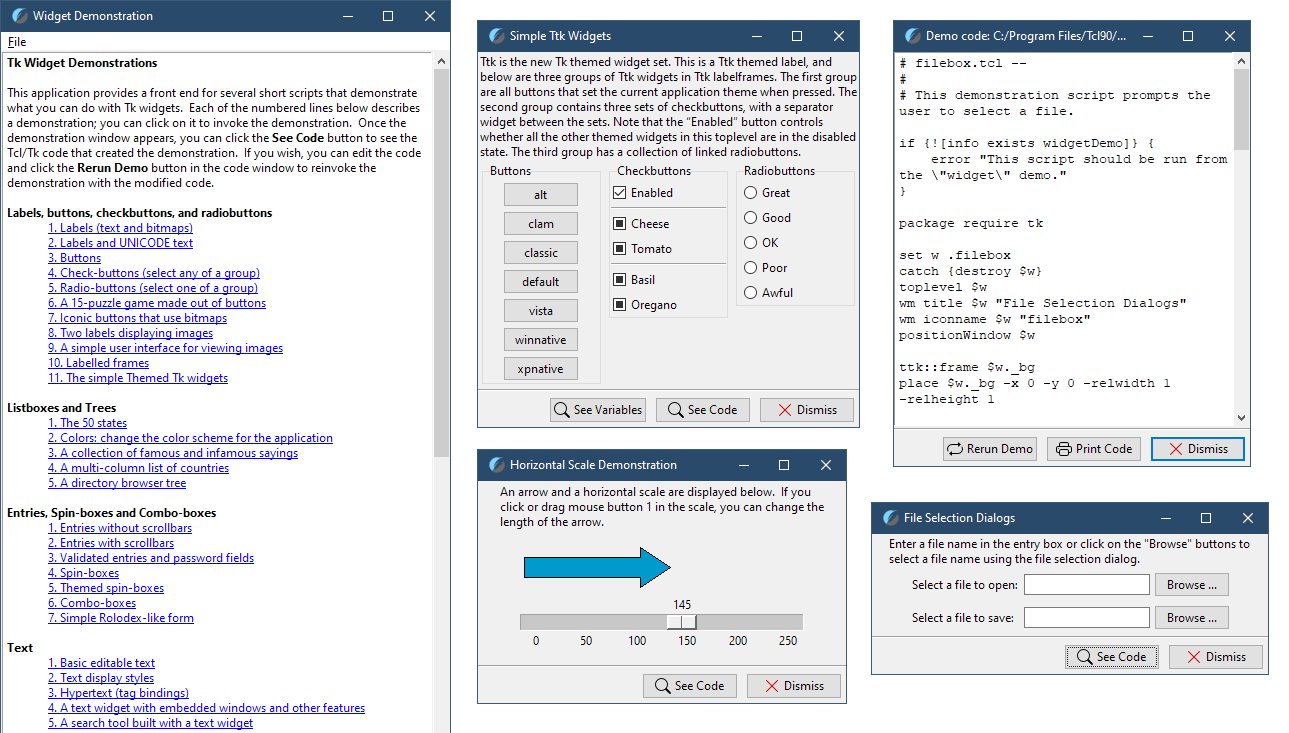The width and height of the screenshot is (1289, 733).
Task: Dismiss the Demo code window
Action: (1197, 449)
